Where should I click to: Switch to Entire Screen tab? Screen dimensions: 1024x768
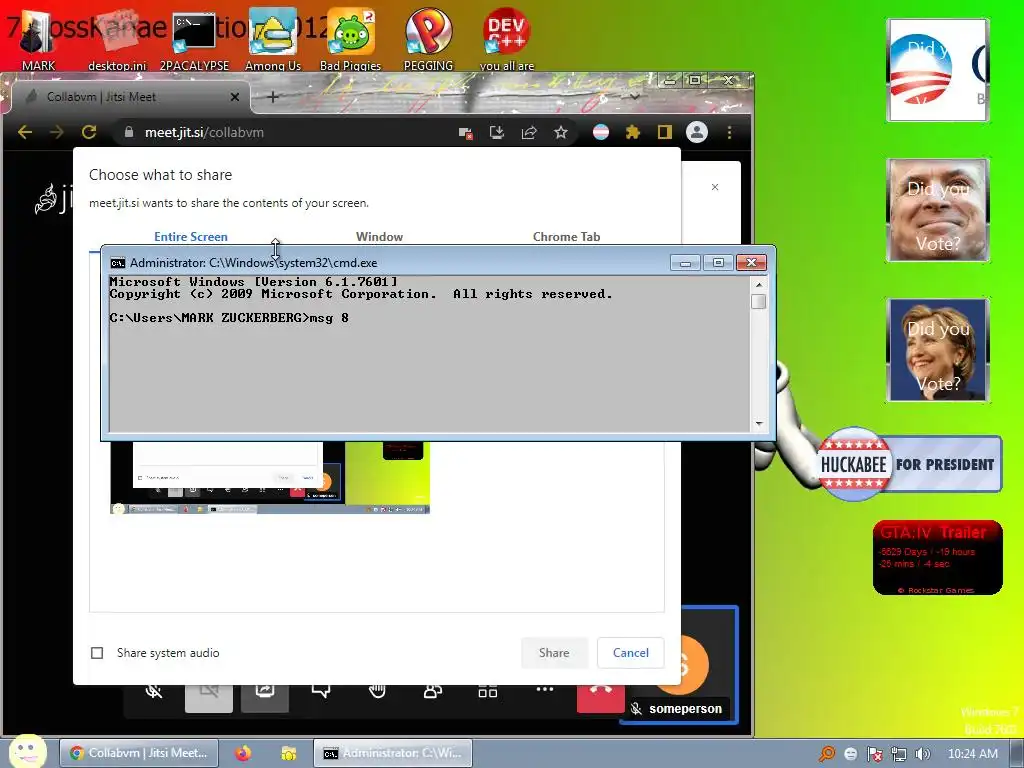click(x=191, y=236)
